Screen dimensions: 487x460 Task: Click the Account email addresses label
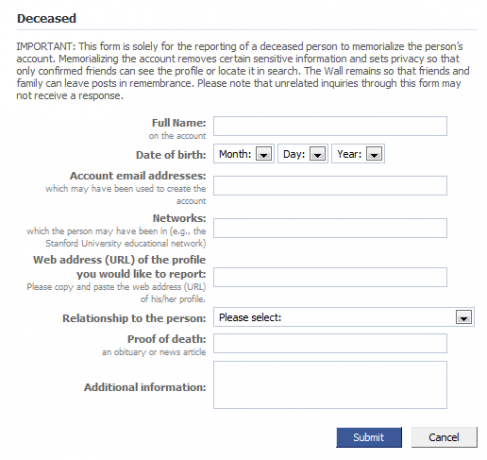click(x=138, y=176)
